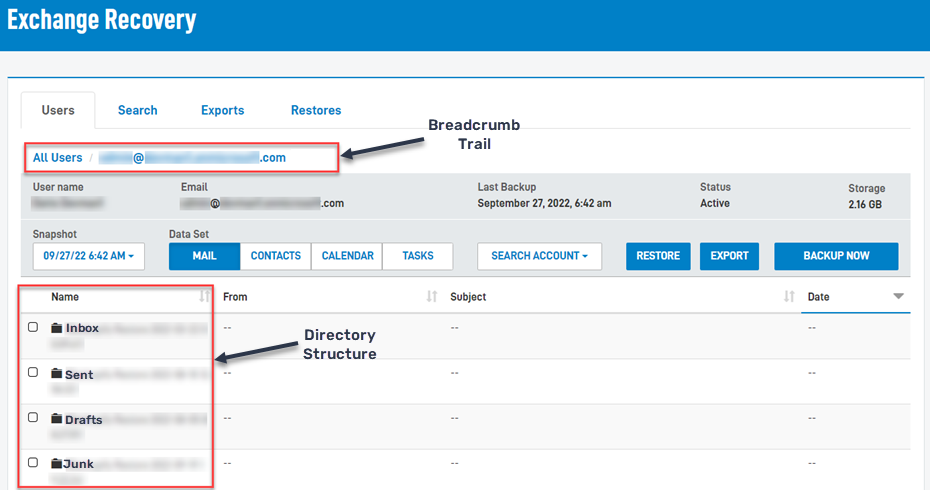Sort by From column arrows
This screenshot has width=930, height=490.
[x=432, y=296]
